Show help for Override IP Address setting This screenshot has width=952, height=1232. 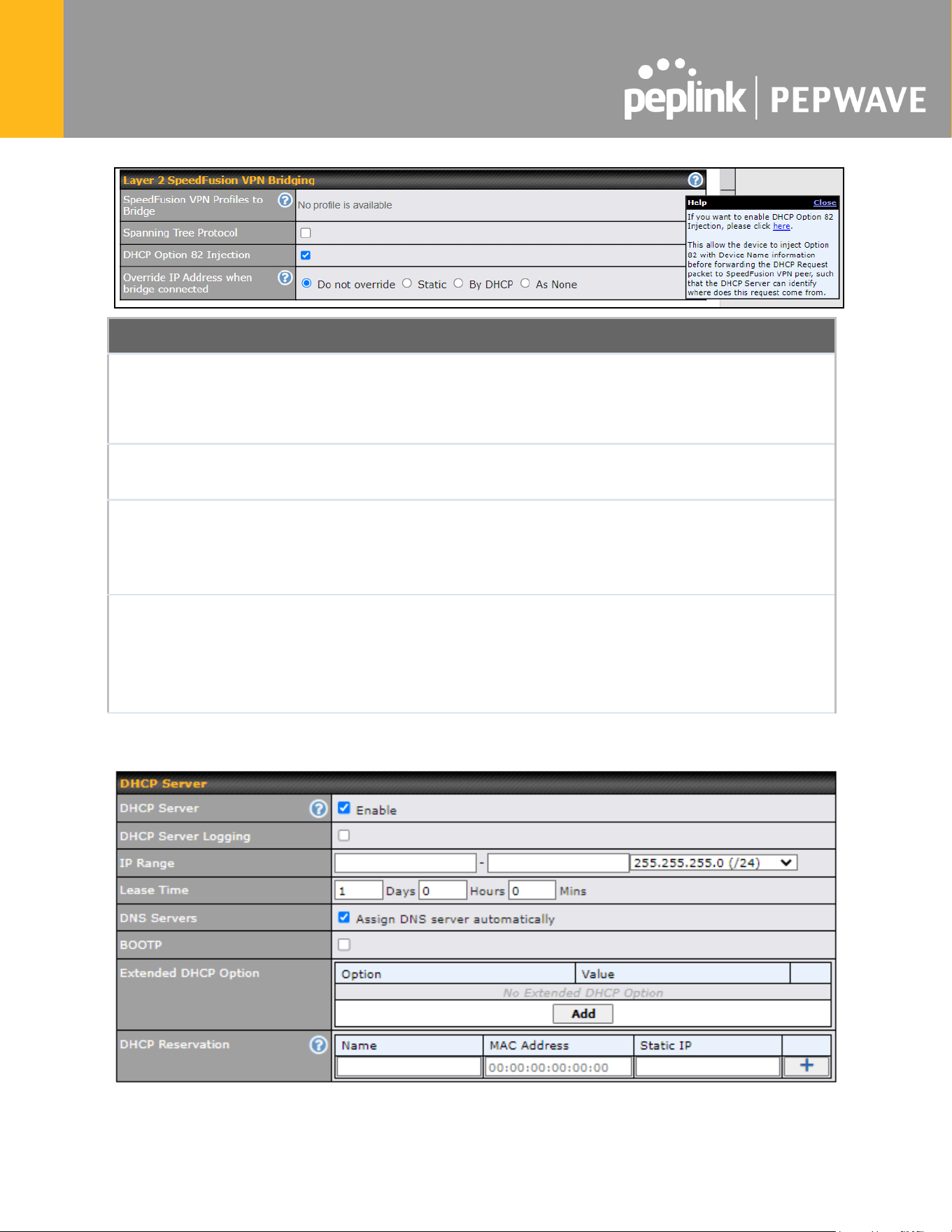point(285,278)
